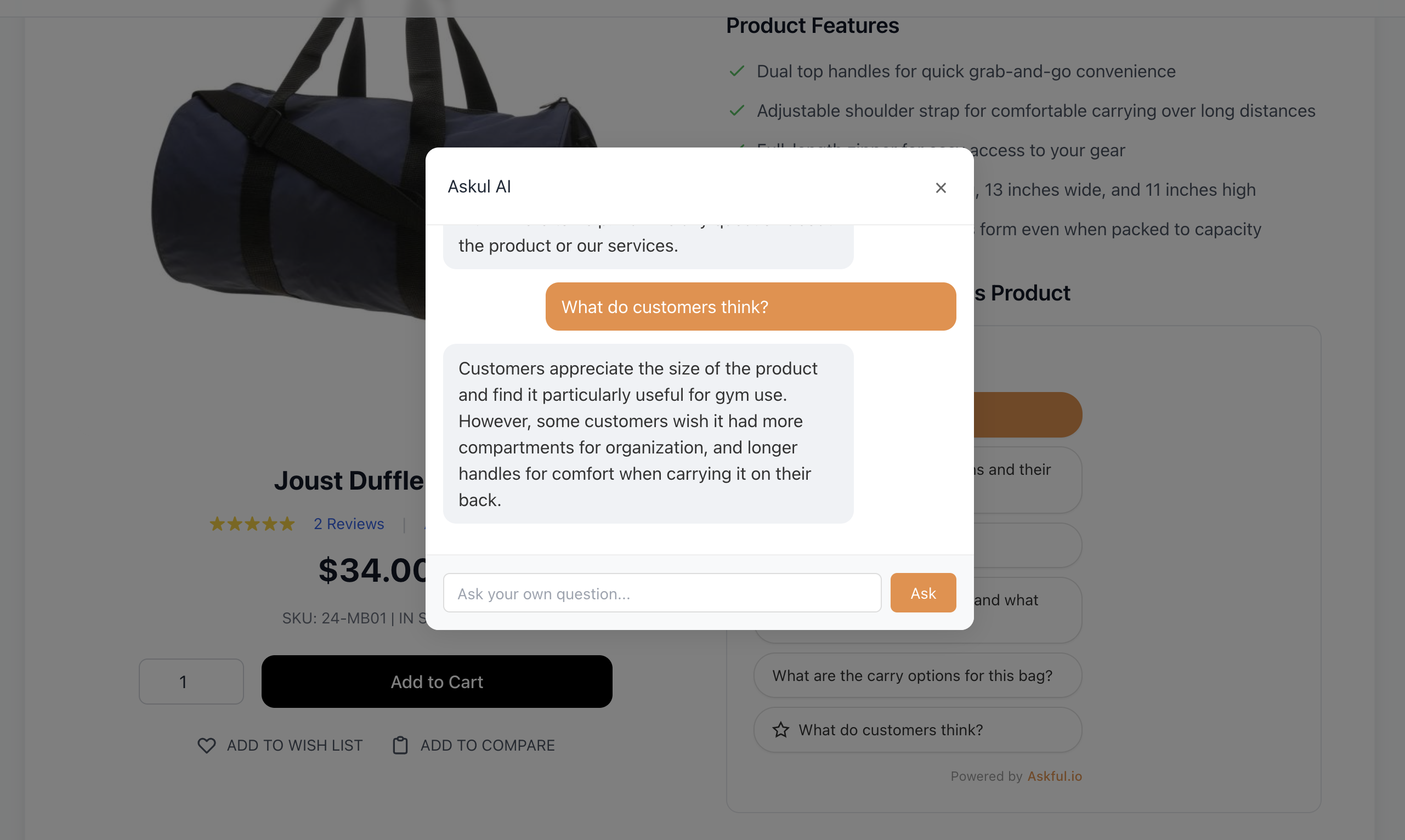The image size is (1405, 840).
Task: Click the heart icon for wish list
Action: [x=207, y=745]
